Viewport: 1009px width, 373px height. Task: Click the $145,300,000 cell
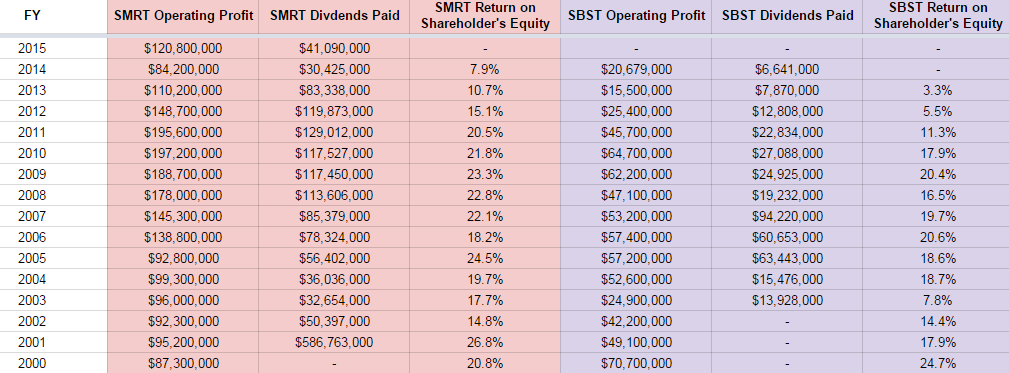click(183, 217)
